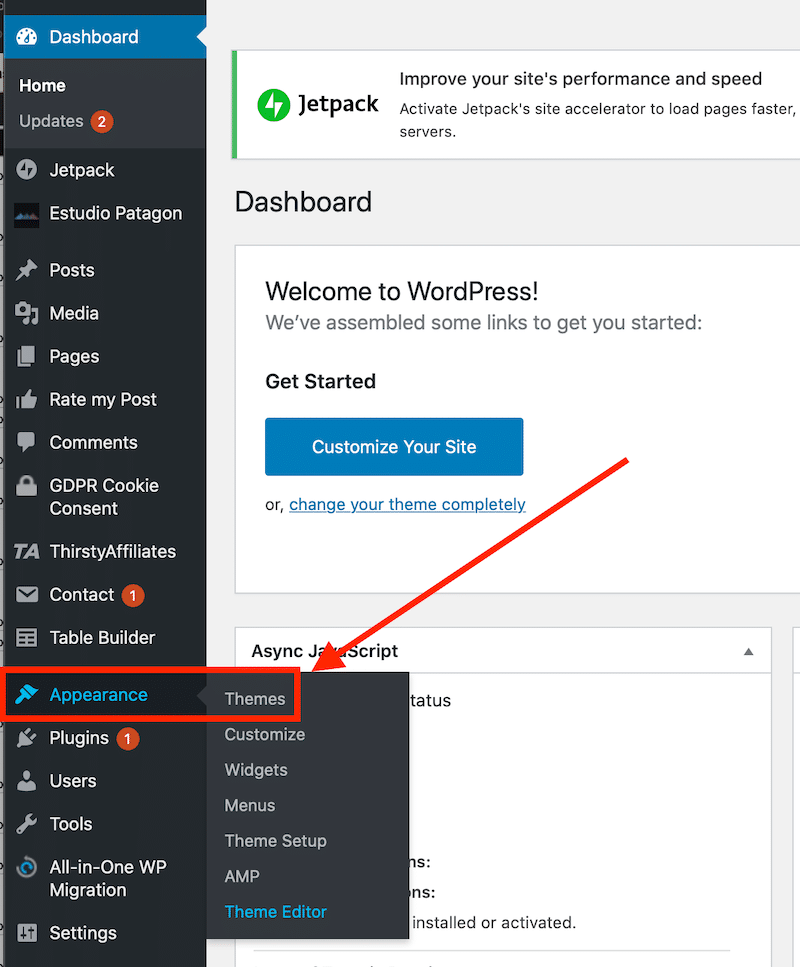Click the Comments speech bubble icon

27,442
